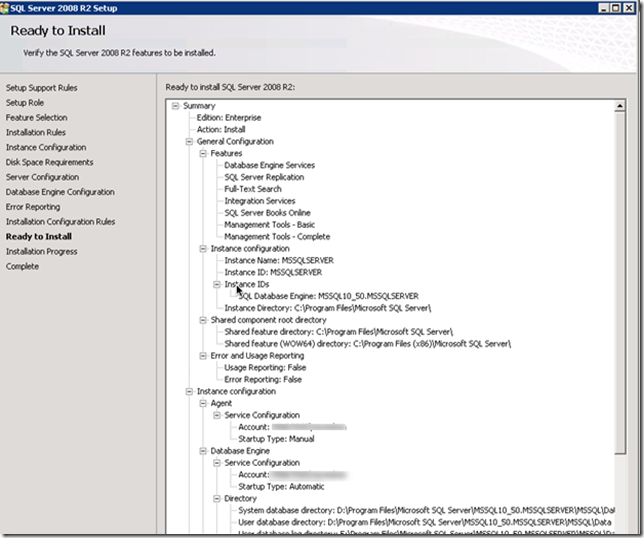This screenshot has width=644, height=538.
Task: Minimize the SQL Server 2008 R2 Setup window
Action: pos(603,8)
